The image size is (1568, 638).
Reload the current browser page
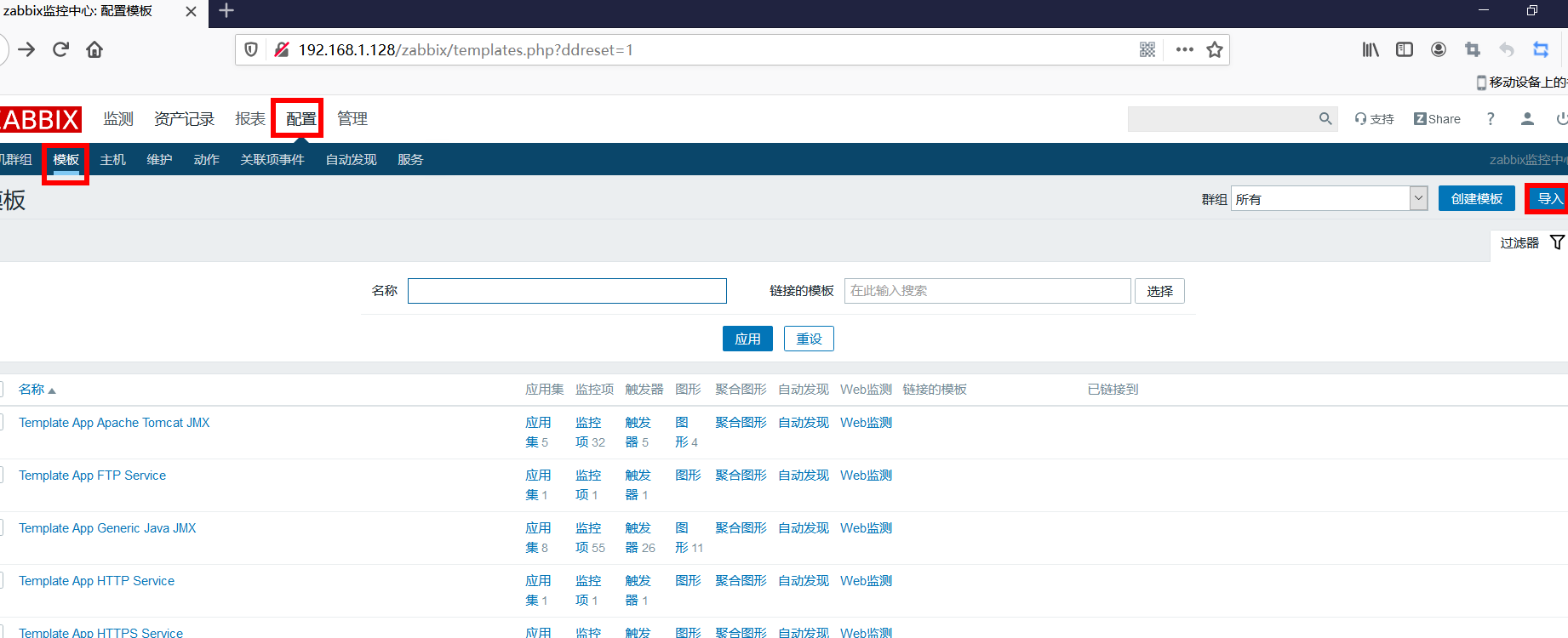pos(60,49)
